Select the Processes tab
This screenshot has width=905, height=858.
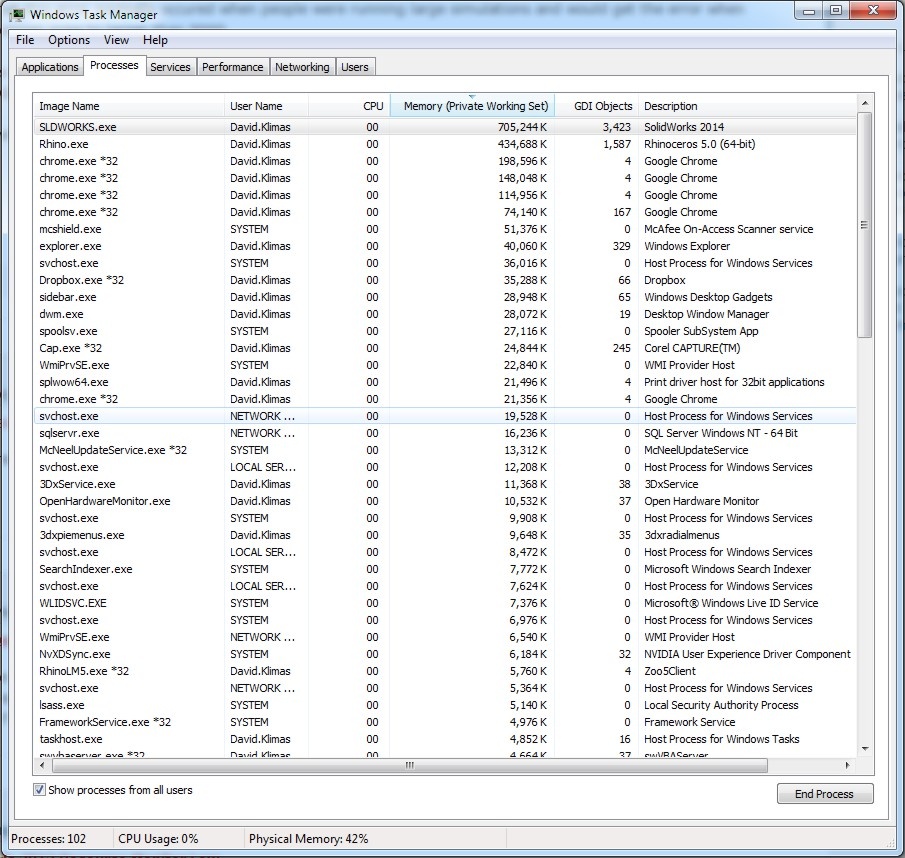114,65
